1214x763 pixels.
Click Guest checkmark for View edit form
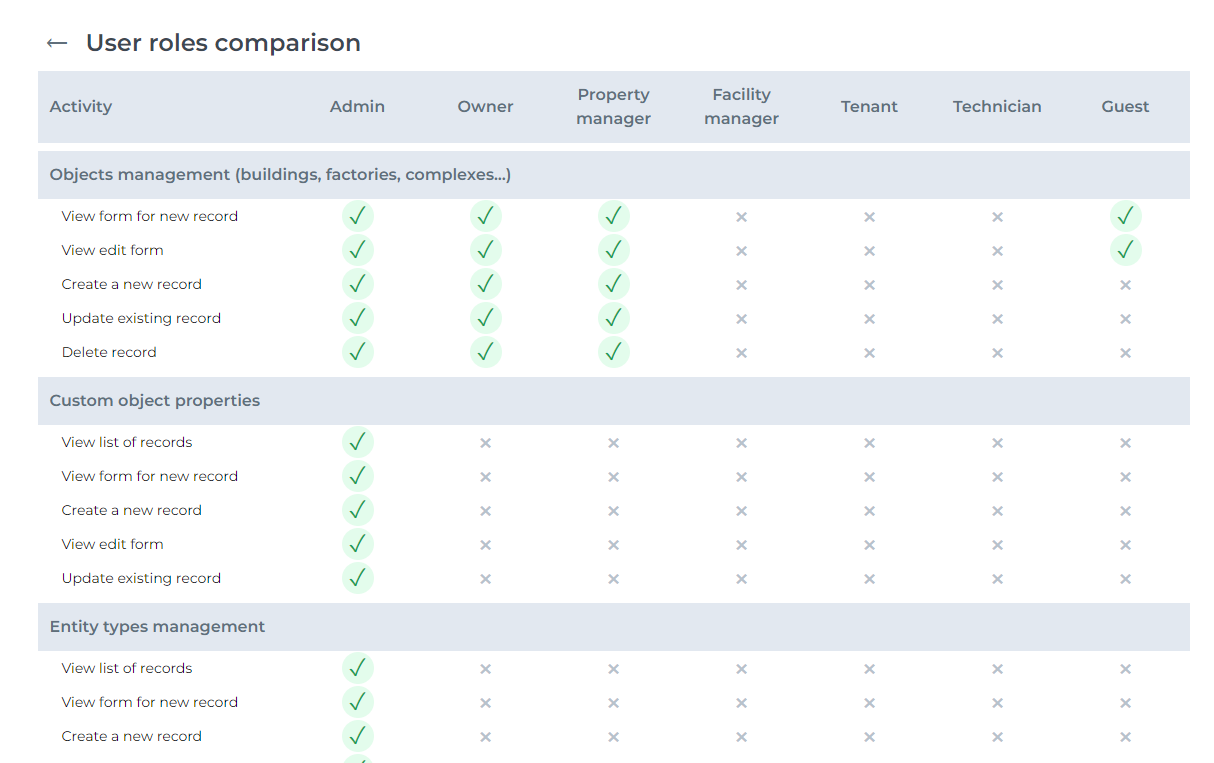tap(1125, 250)
